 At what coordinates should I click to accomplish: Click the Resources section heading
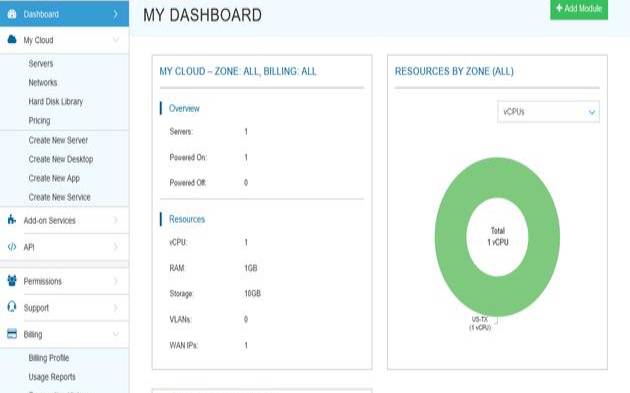(x=187, y=219)
